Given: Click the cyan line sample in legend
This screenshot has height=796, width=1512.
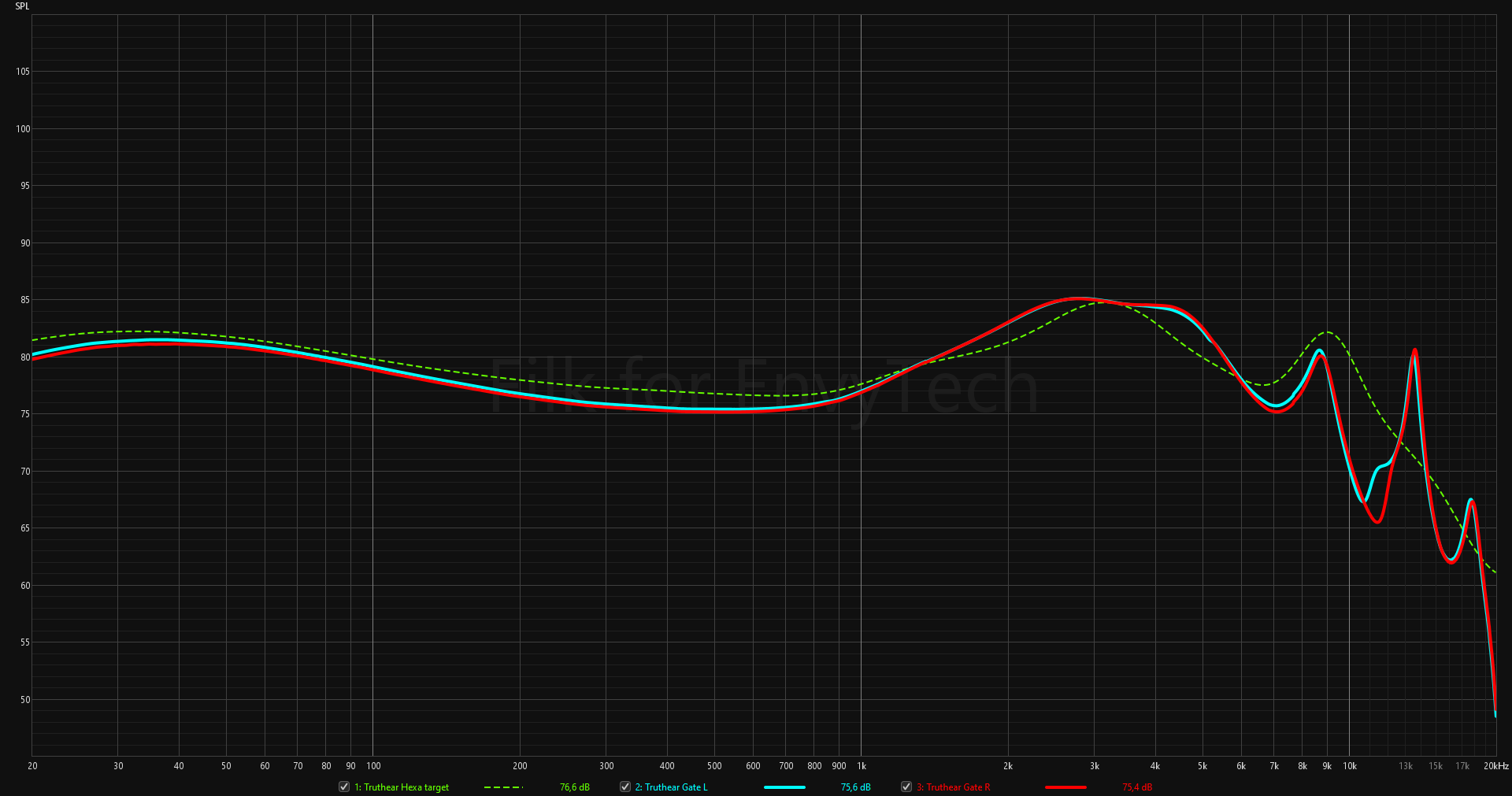Looking at the screenshot, I should click(x=784, y=787).
